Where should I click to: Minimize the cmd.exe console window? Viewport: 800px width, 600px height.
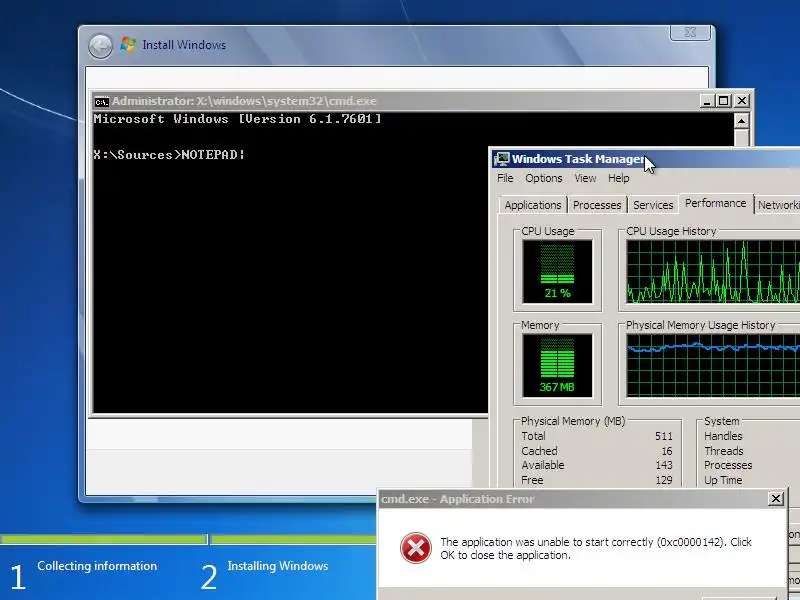(706, 101)
